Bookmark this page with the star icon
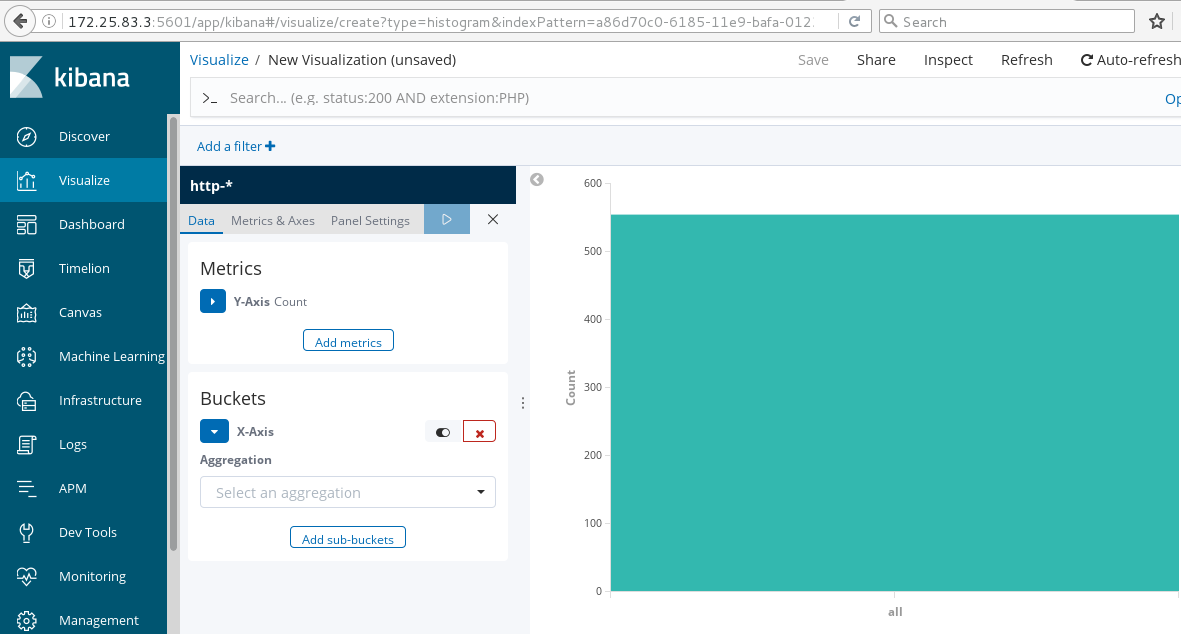Screen dimensions: 1181x634 point(1157,21)
